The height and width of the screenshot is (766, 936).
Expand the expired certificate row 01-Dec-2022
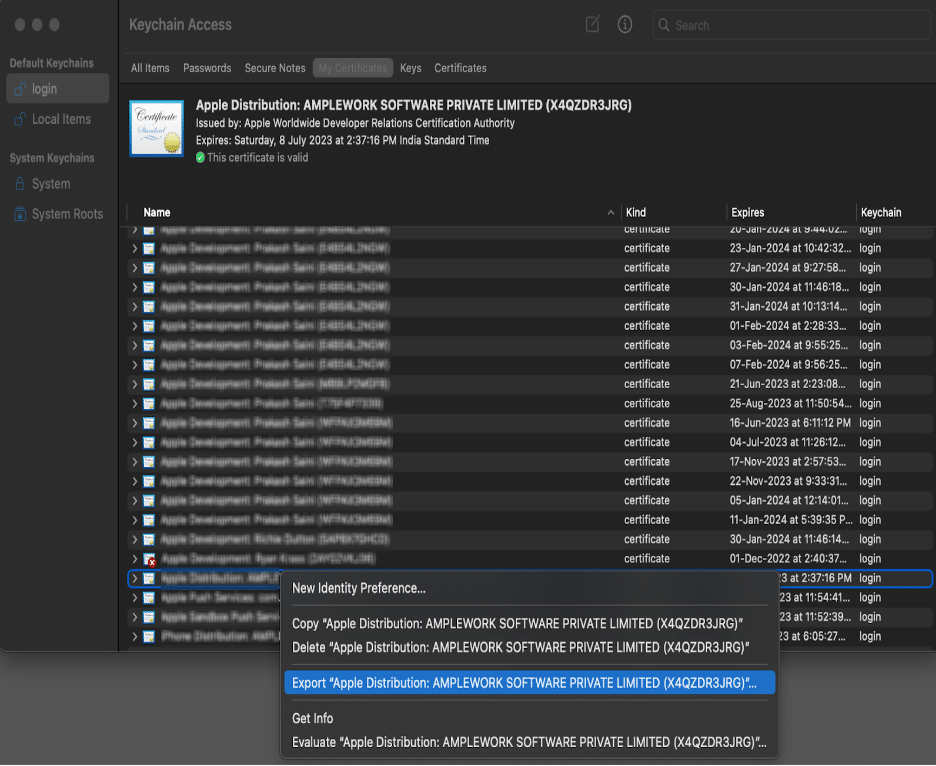[x=134, y=559]
